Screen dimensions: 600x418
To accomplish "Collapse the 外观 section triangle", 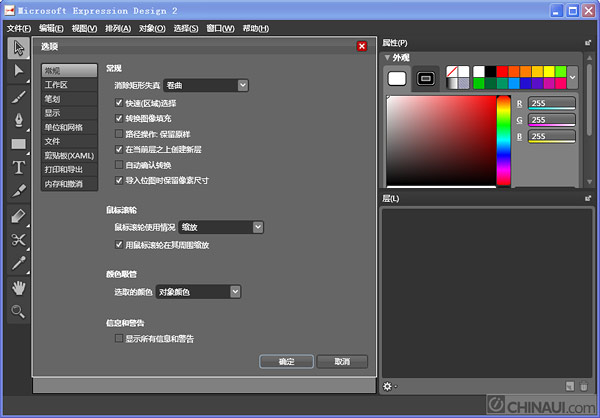I will tap(387, 57).
